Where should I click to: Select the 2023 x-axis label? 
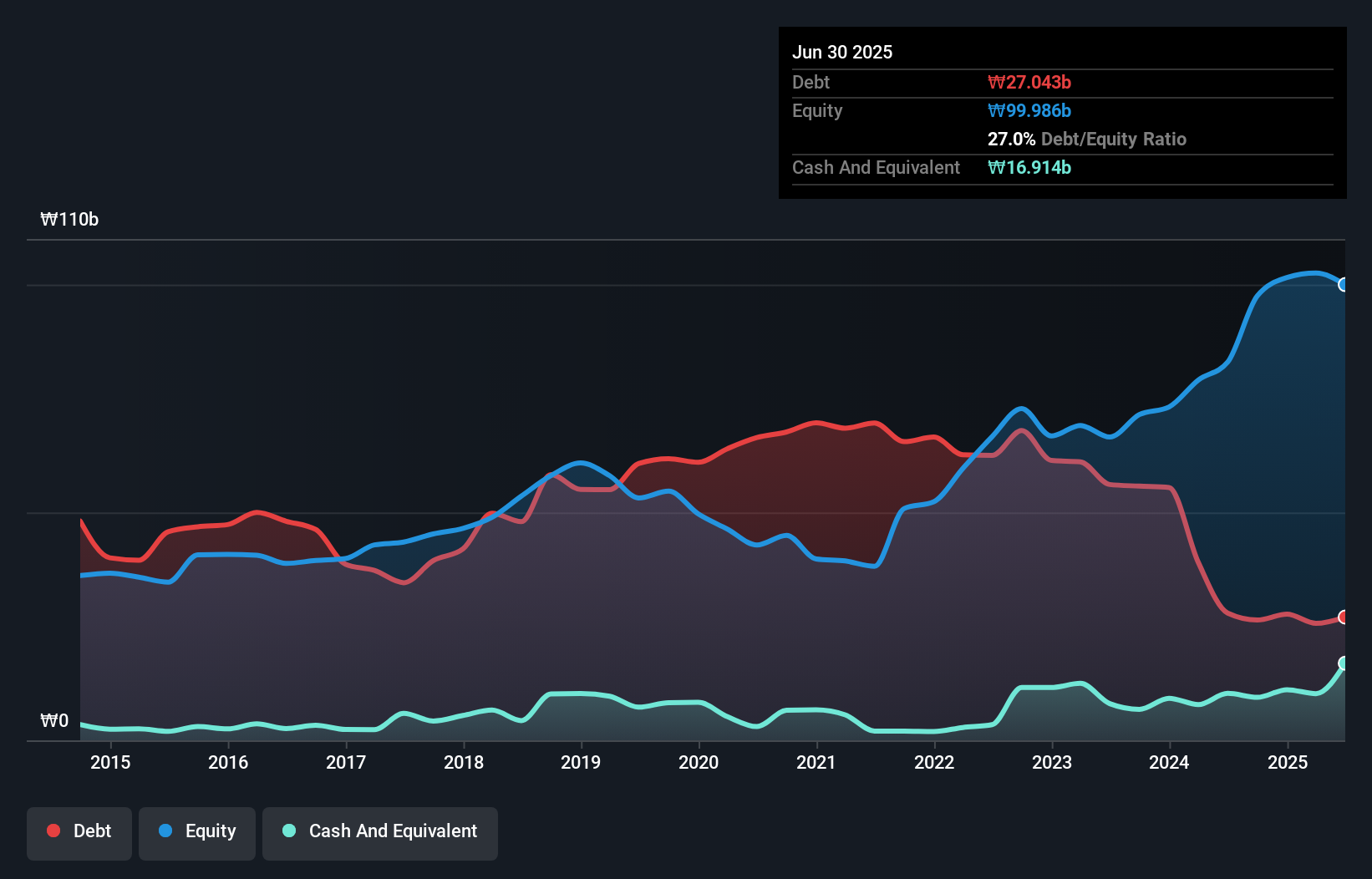click(1052, 762)
